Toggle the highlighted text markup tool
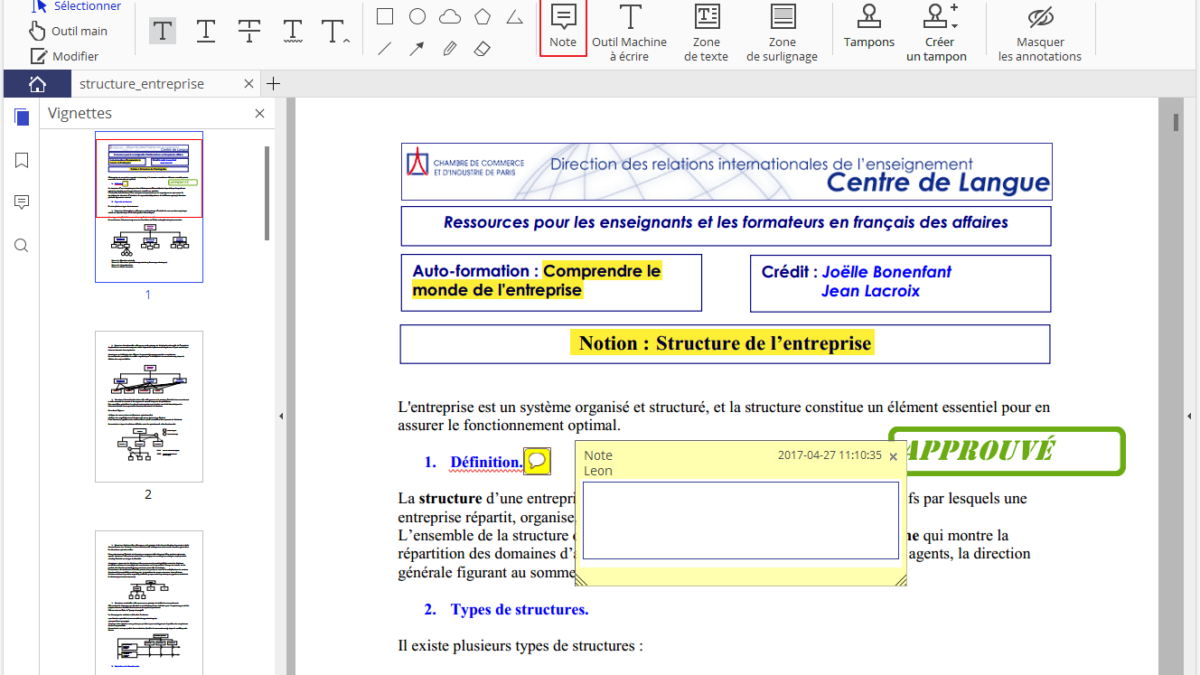 point(163,31)
